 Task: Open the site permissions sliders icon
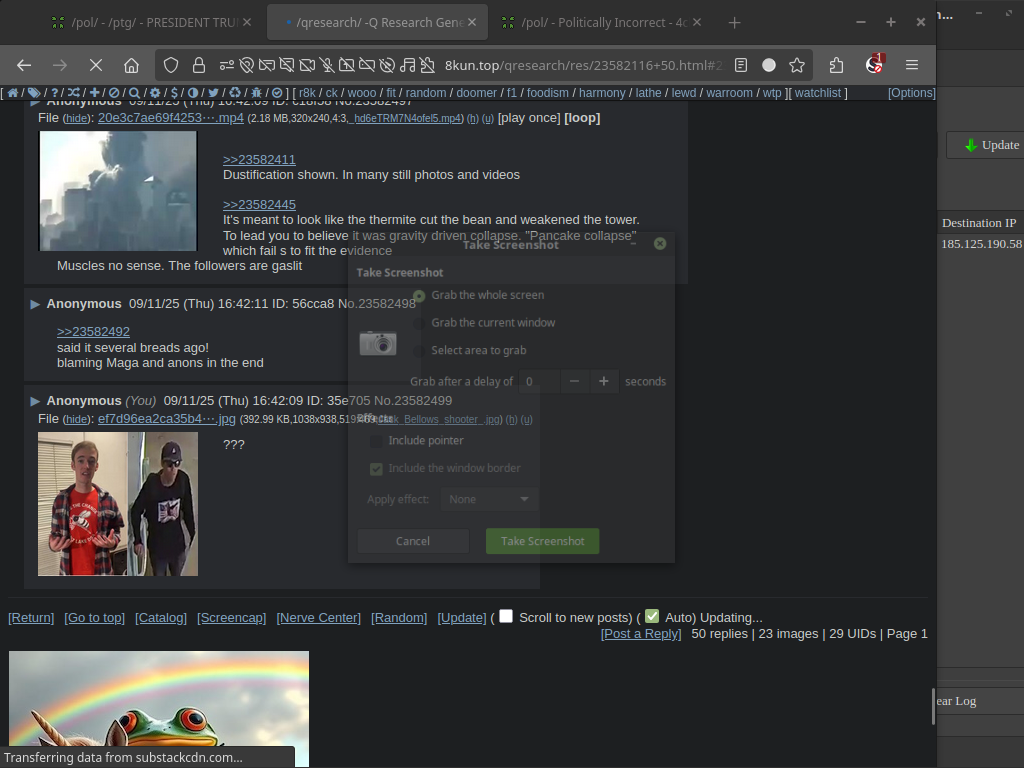227,65
